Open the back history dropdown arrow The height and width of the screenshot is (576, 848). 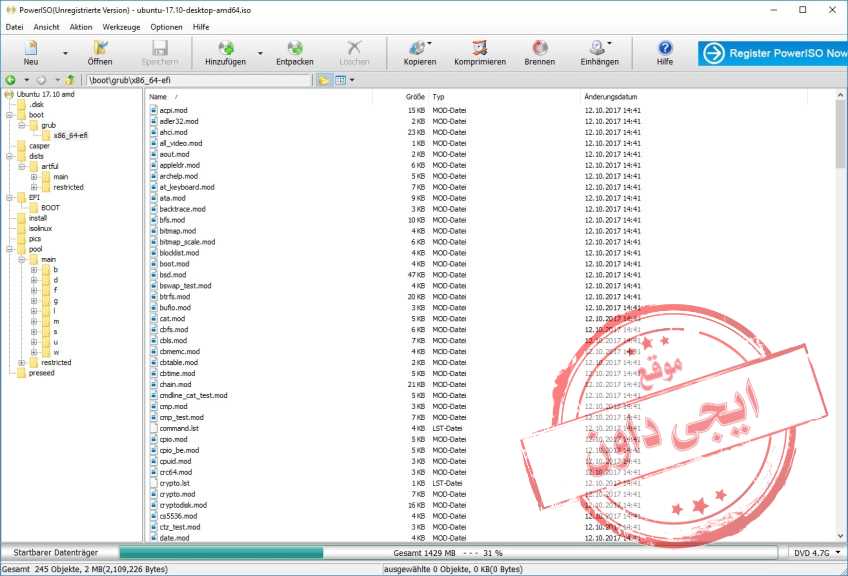pyautogui.click(x=26, y=80)
